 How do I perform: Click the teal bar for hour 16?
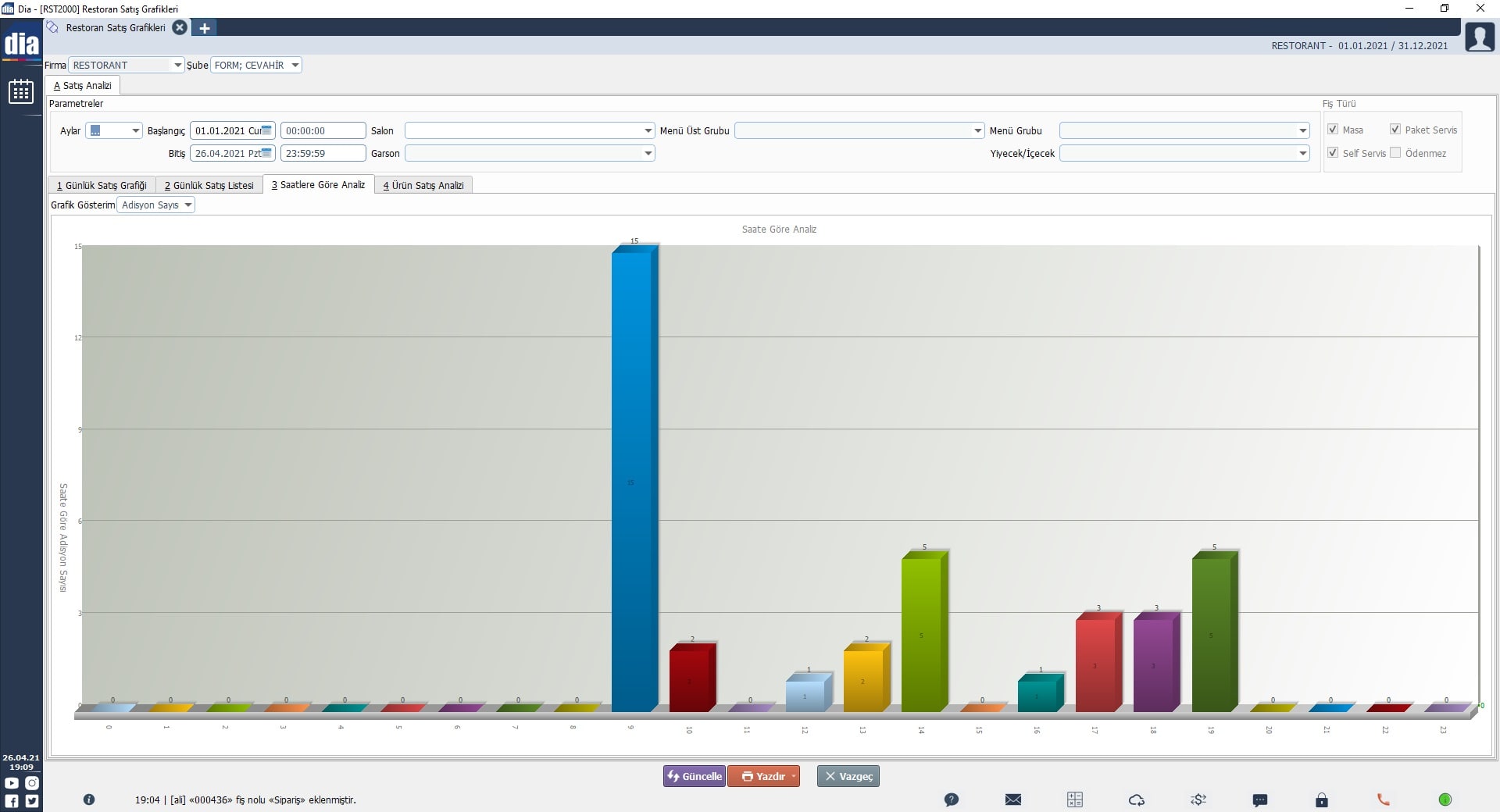1041,693
